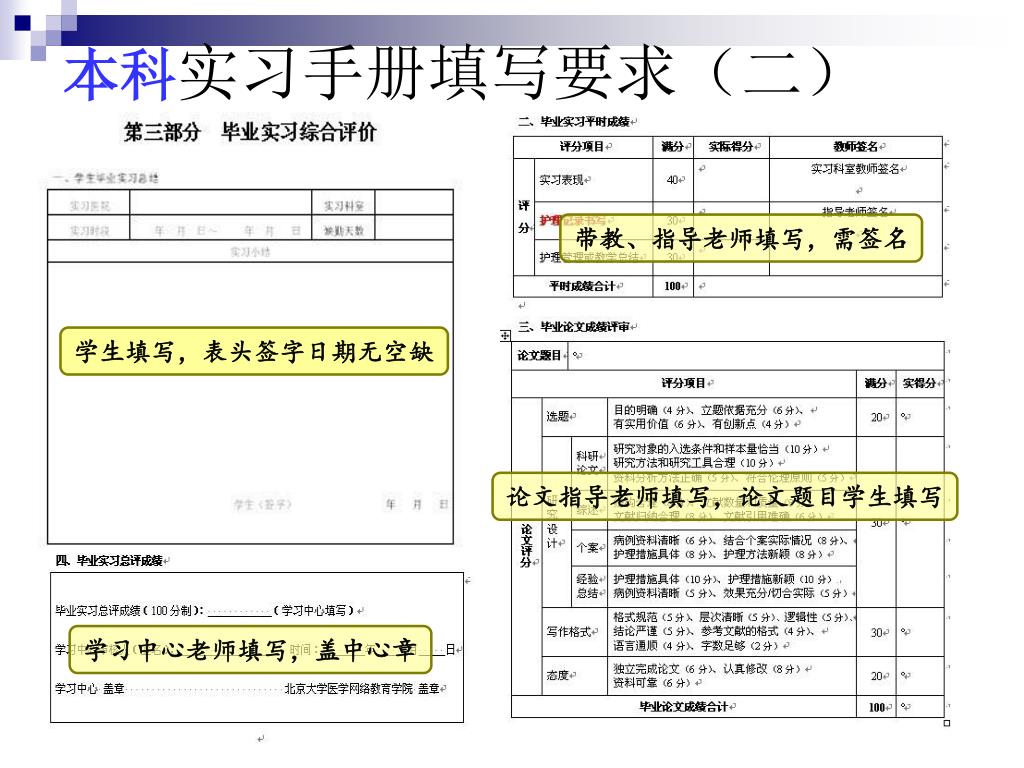
Task: Click the 实际得分 column header
Action: (731, 147)
